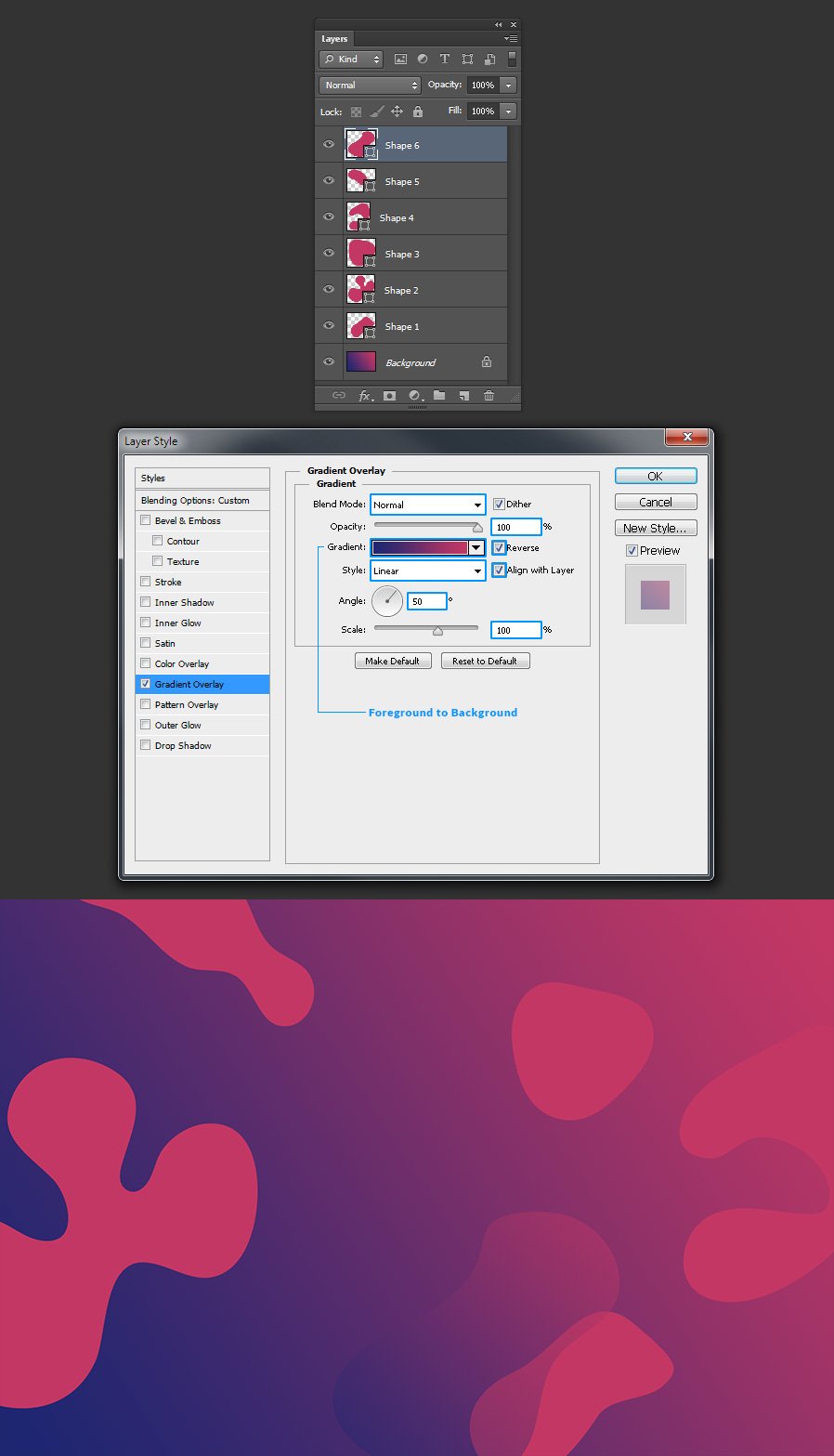The image size is (834, 1456).
Task: Open the Kind filter dropdown
Action: pyautogui.click(x=351, y=59)
